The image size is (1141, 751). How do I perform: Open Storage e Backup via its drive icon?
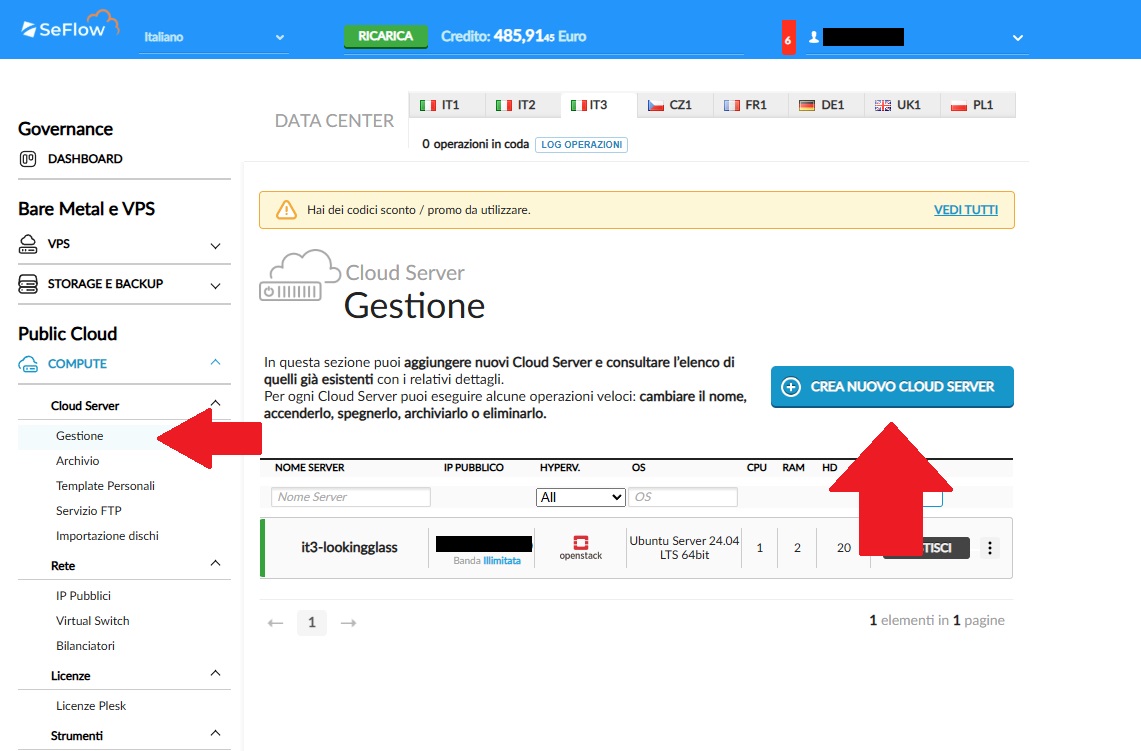30,284
